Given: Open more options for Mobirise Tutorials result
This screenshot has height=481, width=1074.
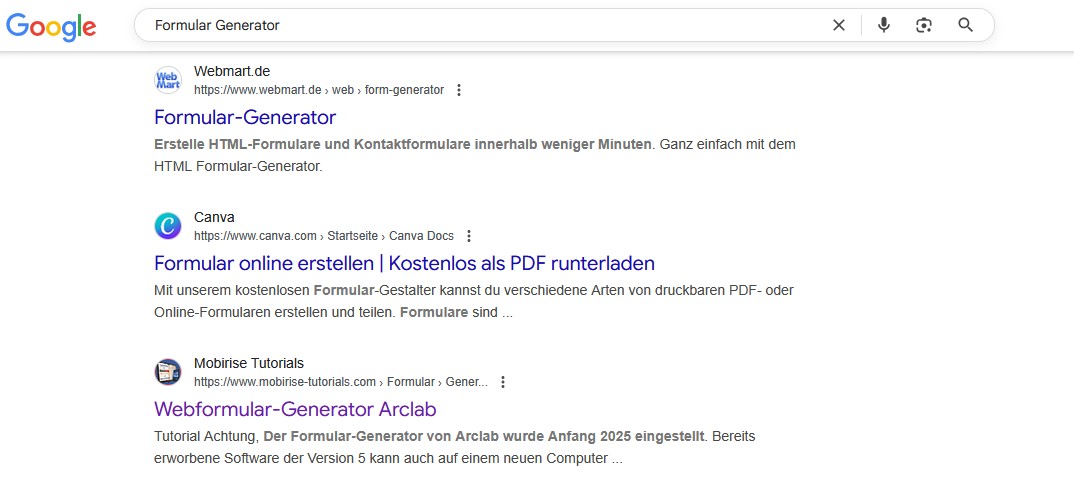Looking at the screenshot, I should (x=503, y=382).
